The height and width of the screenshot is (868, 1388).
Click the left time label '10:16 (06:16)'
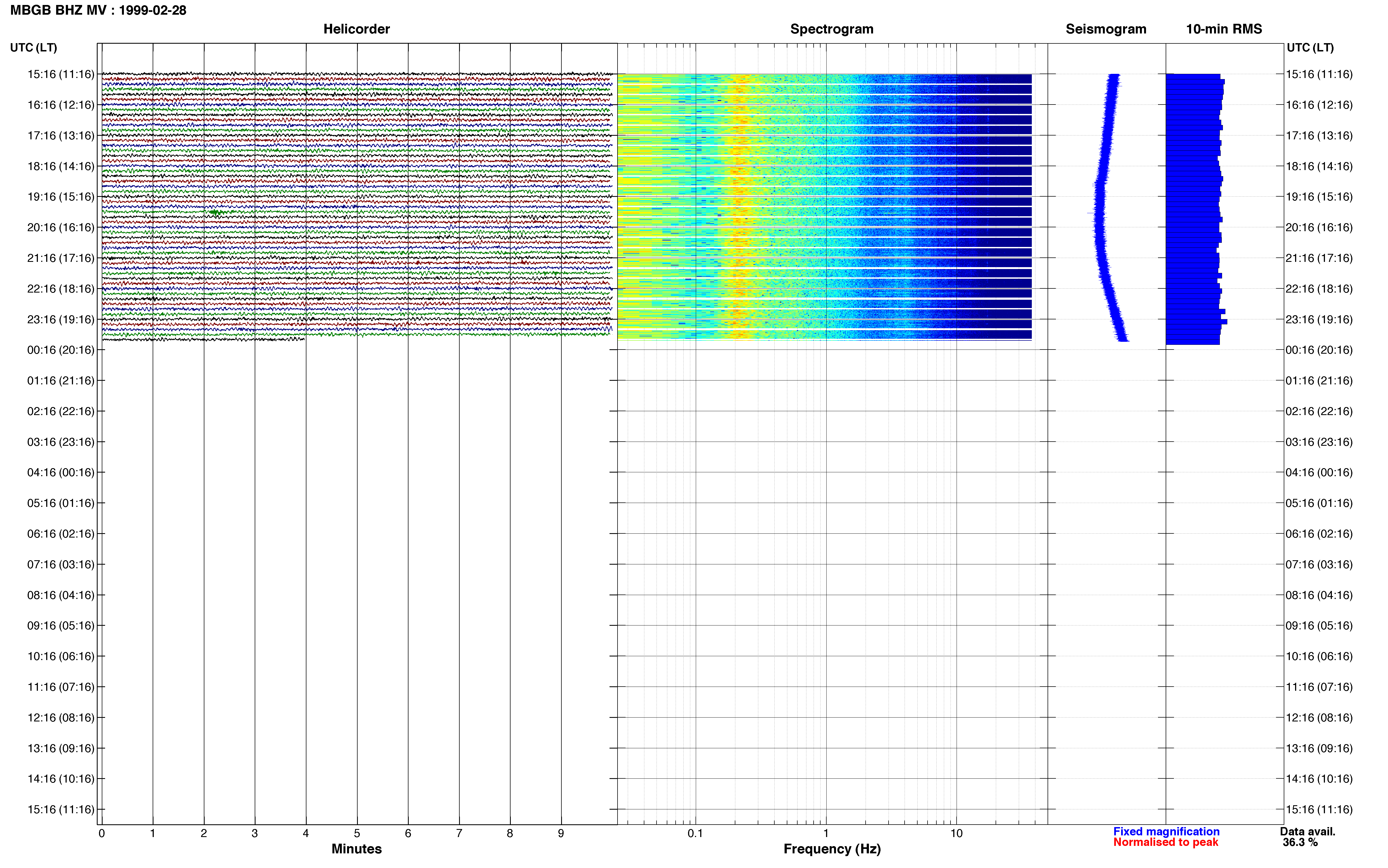(61, 656)
